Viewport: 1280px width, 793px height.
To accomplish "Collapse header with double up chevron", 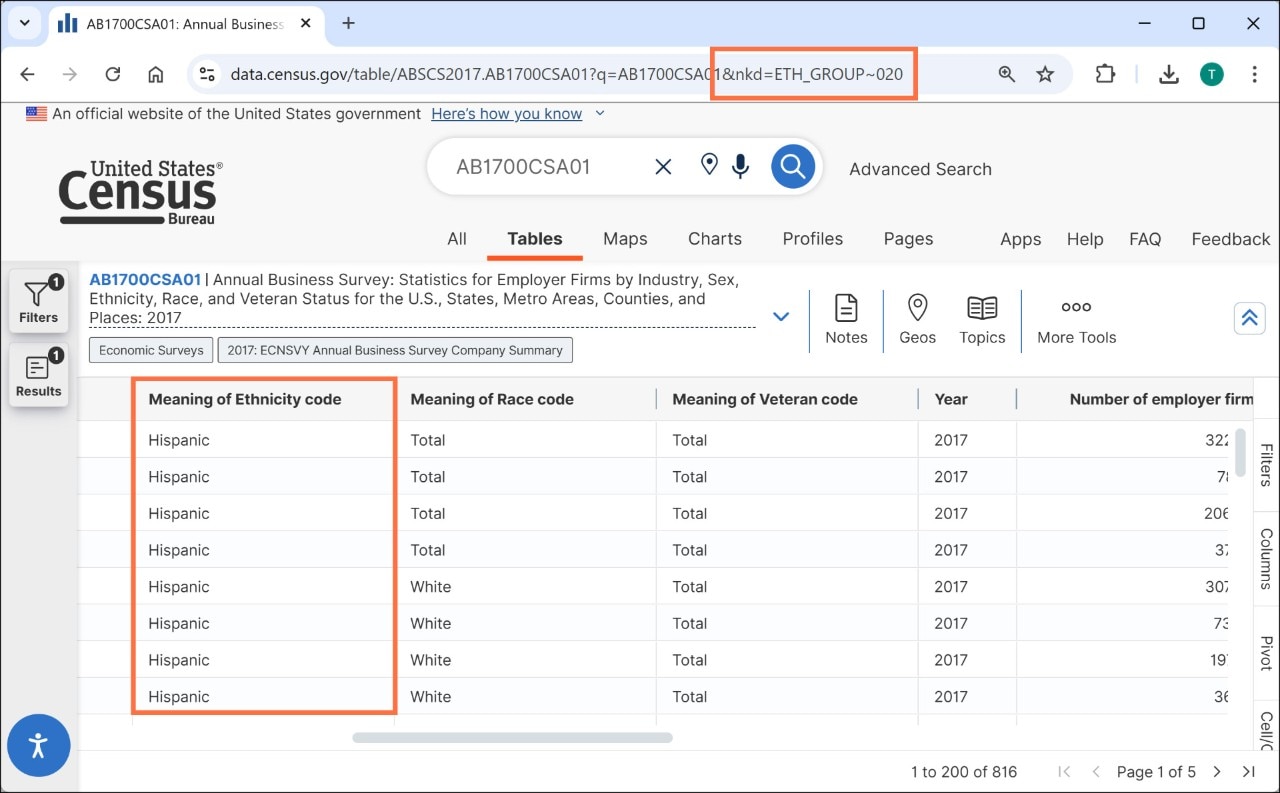I will coord(1249,318).
